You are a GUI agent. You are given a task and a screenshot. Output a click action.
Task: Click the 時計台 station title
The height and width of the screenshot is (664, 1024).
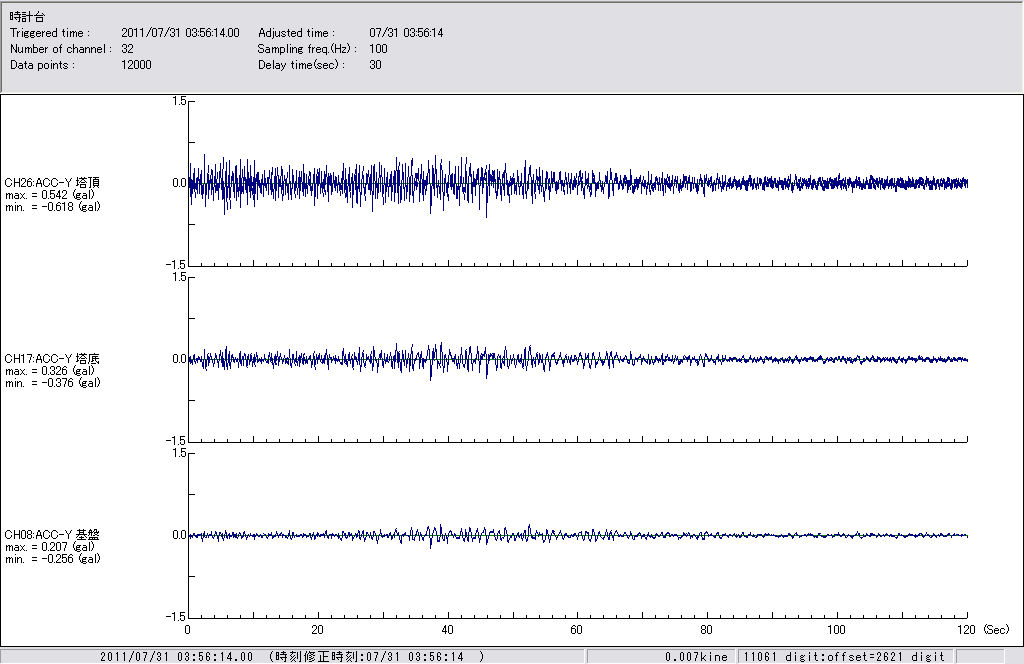click(27, 17)
